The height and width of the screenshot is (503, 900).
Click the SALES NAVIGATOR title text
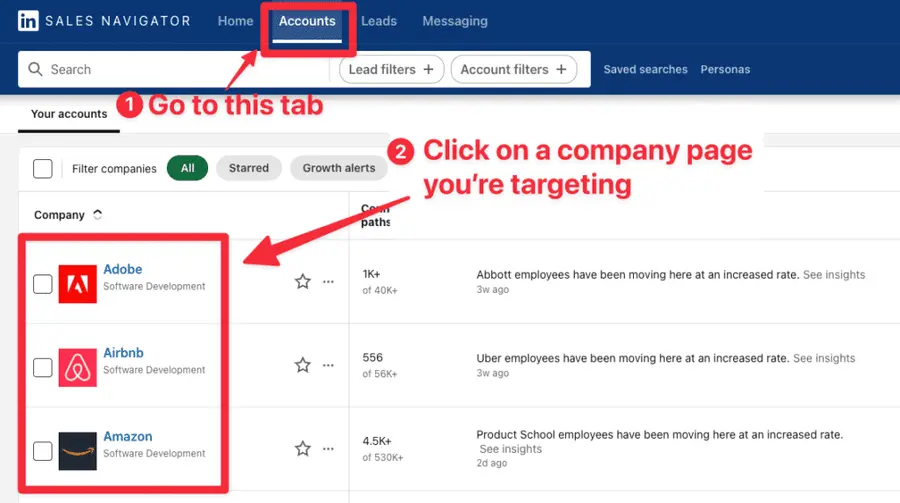(118, 21)
